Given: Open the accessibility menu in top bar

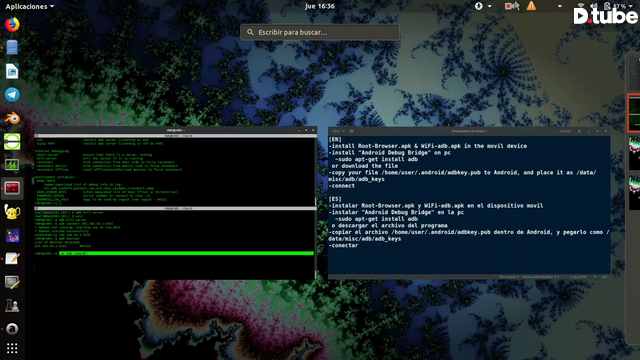Looking at the screenshot, I should pyautogui.click(x=479, y=6).
